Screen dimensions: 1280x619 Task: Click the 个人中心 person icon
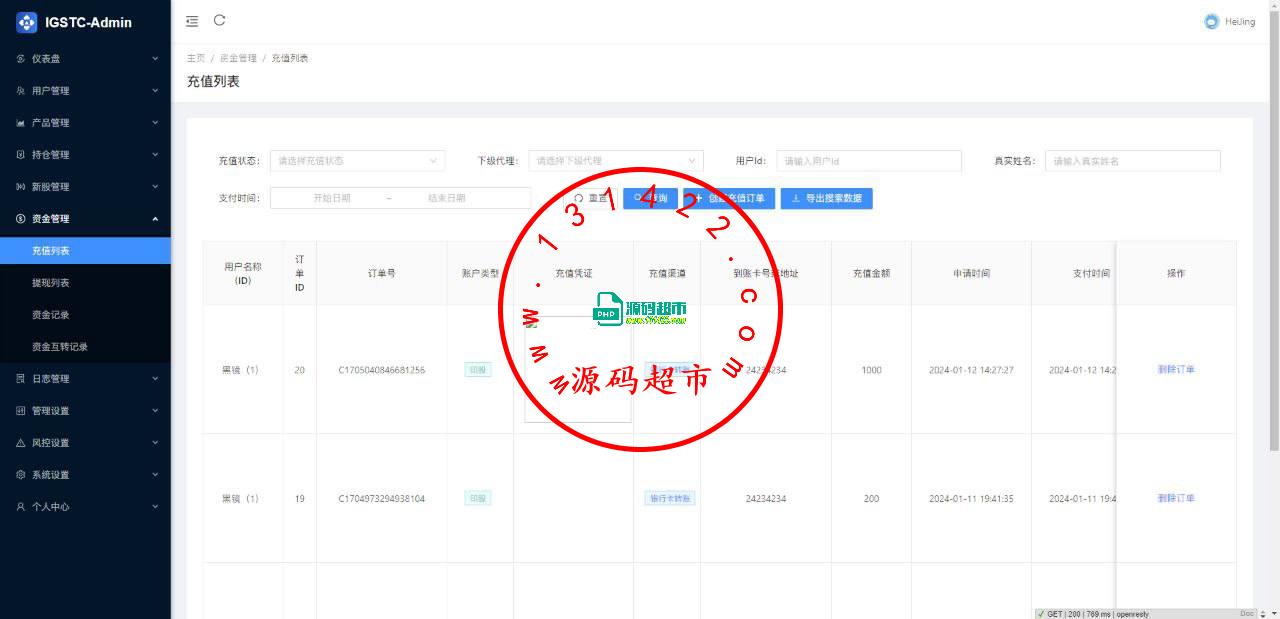(x=21, y=507)
